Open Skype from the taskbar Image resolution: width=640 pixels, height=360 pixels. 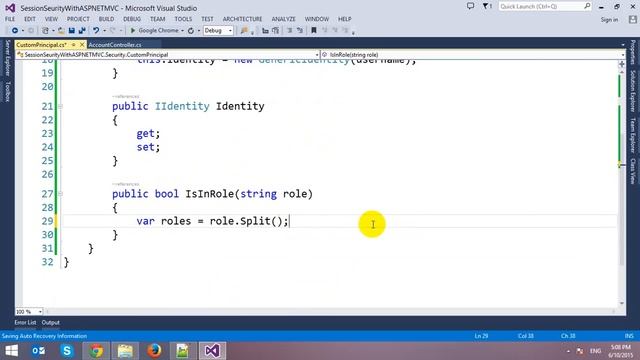pos(67,351)
